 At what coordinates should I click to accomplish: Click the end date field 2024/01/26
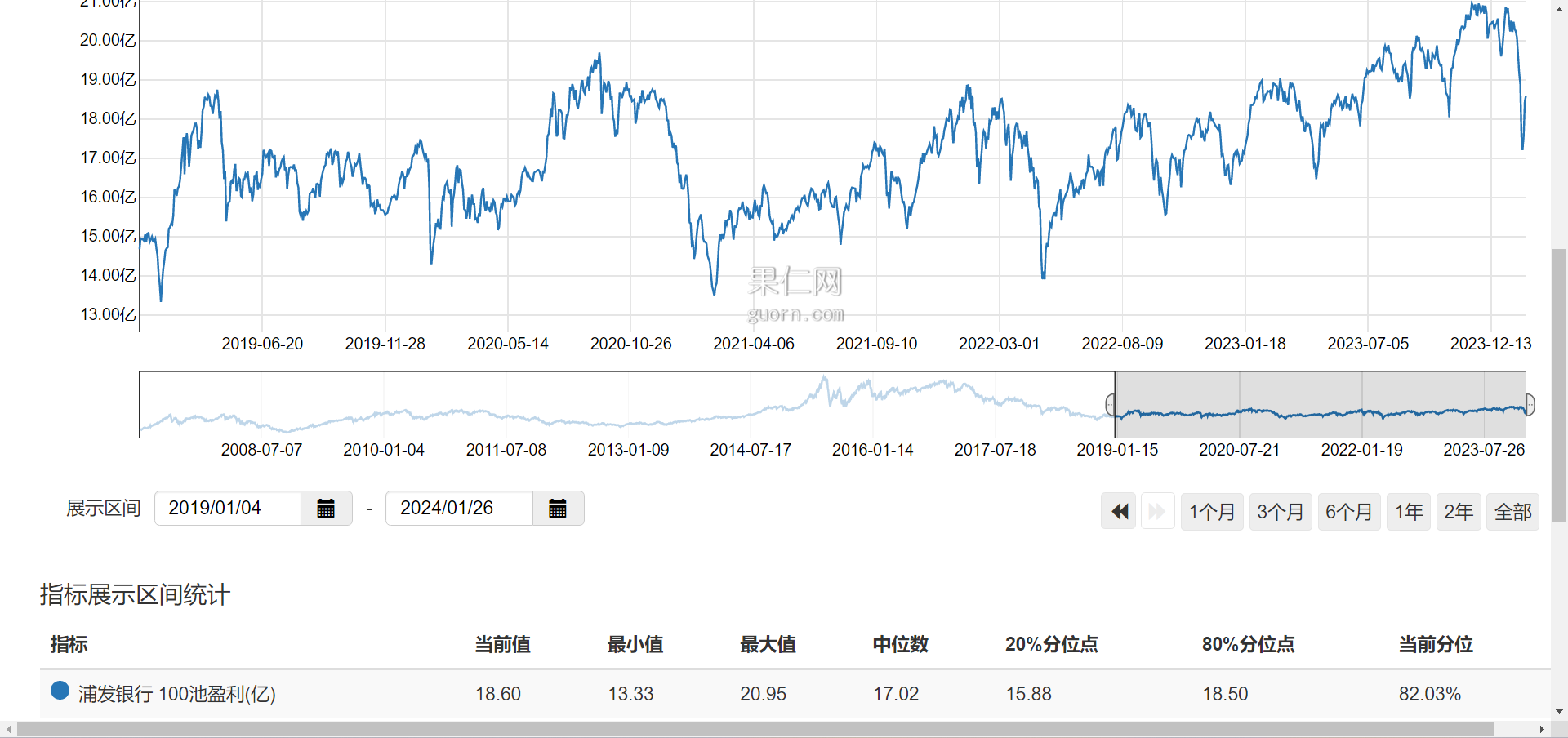[x=459, y=509]
